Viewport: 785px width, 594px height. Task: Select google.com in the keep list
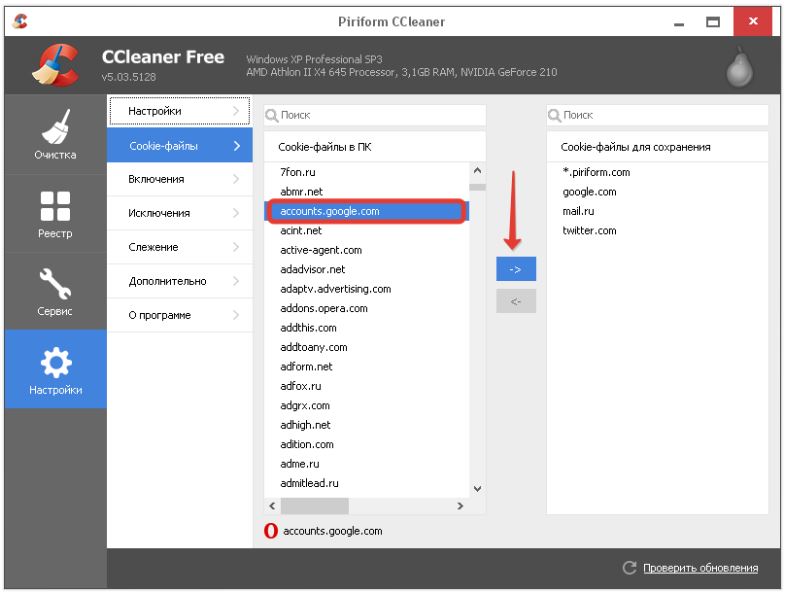[x=657, y=192]
